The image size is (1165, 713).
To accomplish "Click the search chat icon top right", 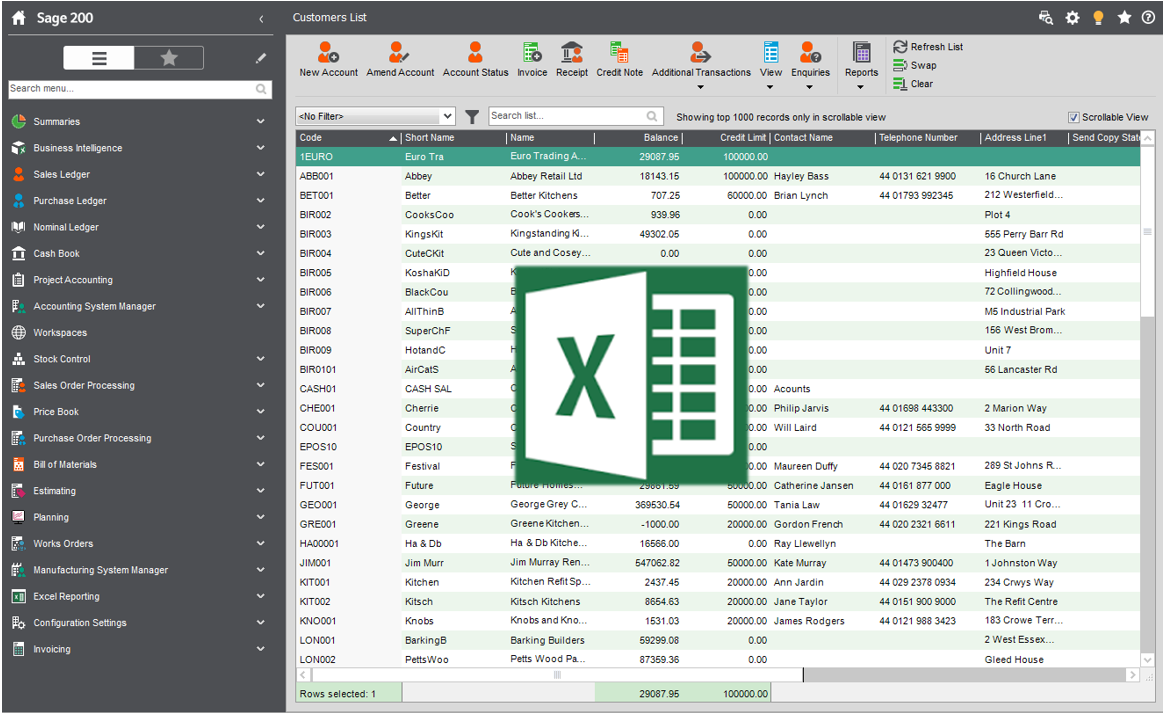I will (1045, 18).
